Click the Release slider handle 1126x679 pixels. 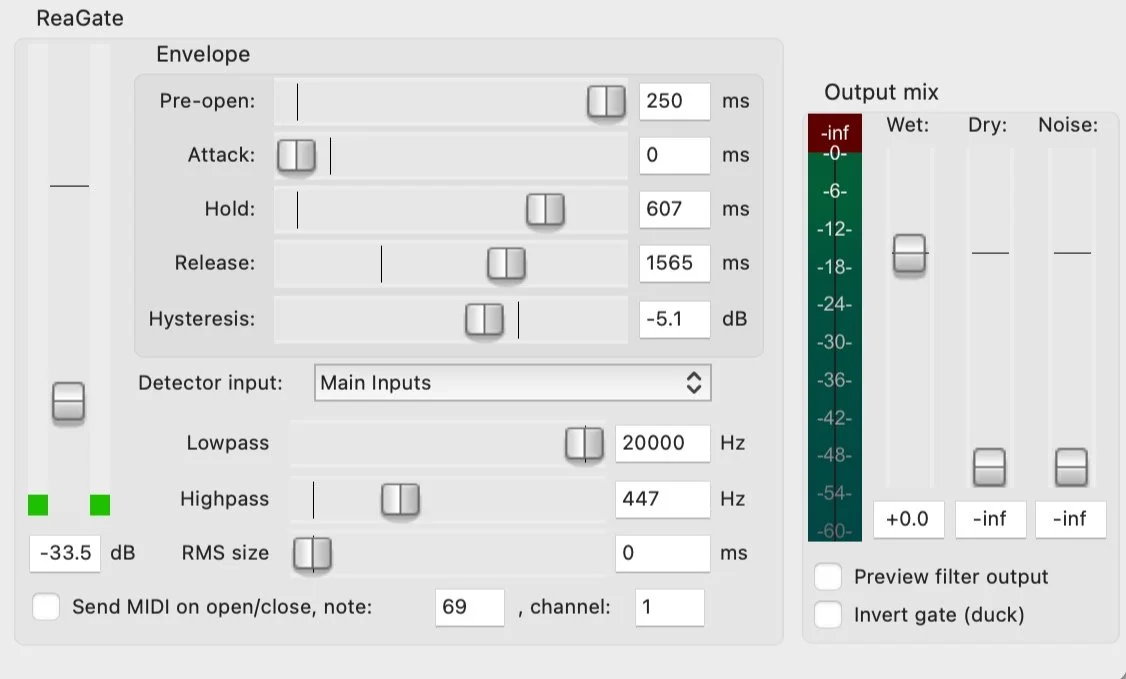pyautogui.click(x=506, y=263)
